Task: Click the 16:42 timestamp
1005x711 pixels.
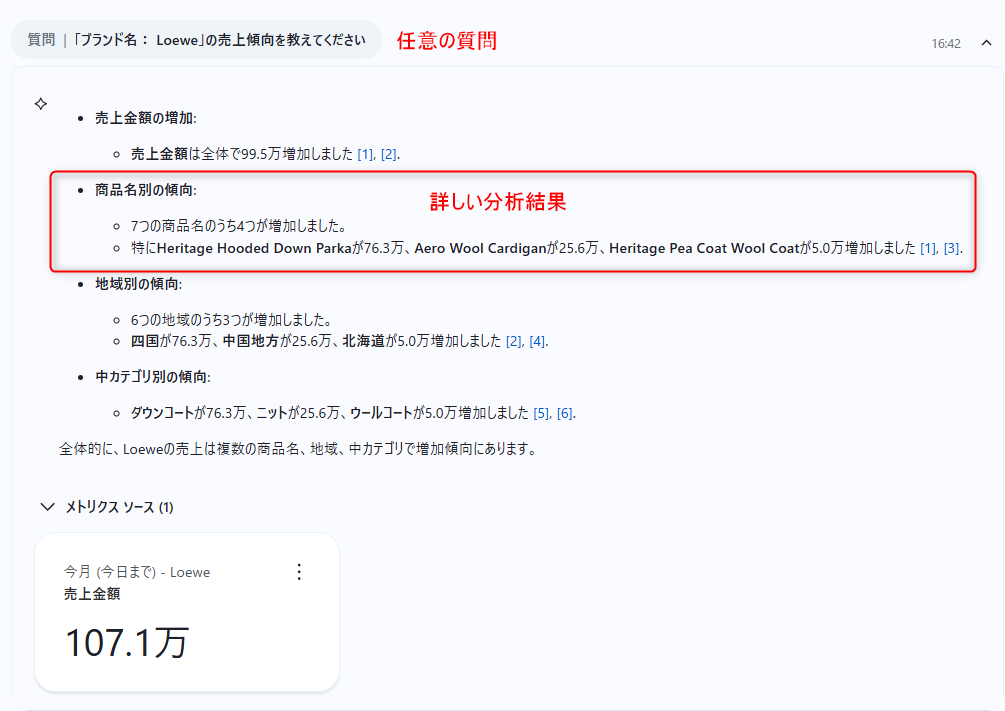Action: pyautogui.click(x=946, y=44)
